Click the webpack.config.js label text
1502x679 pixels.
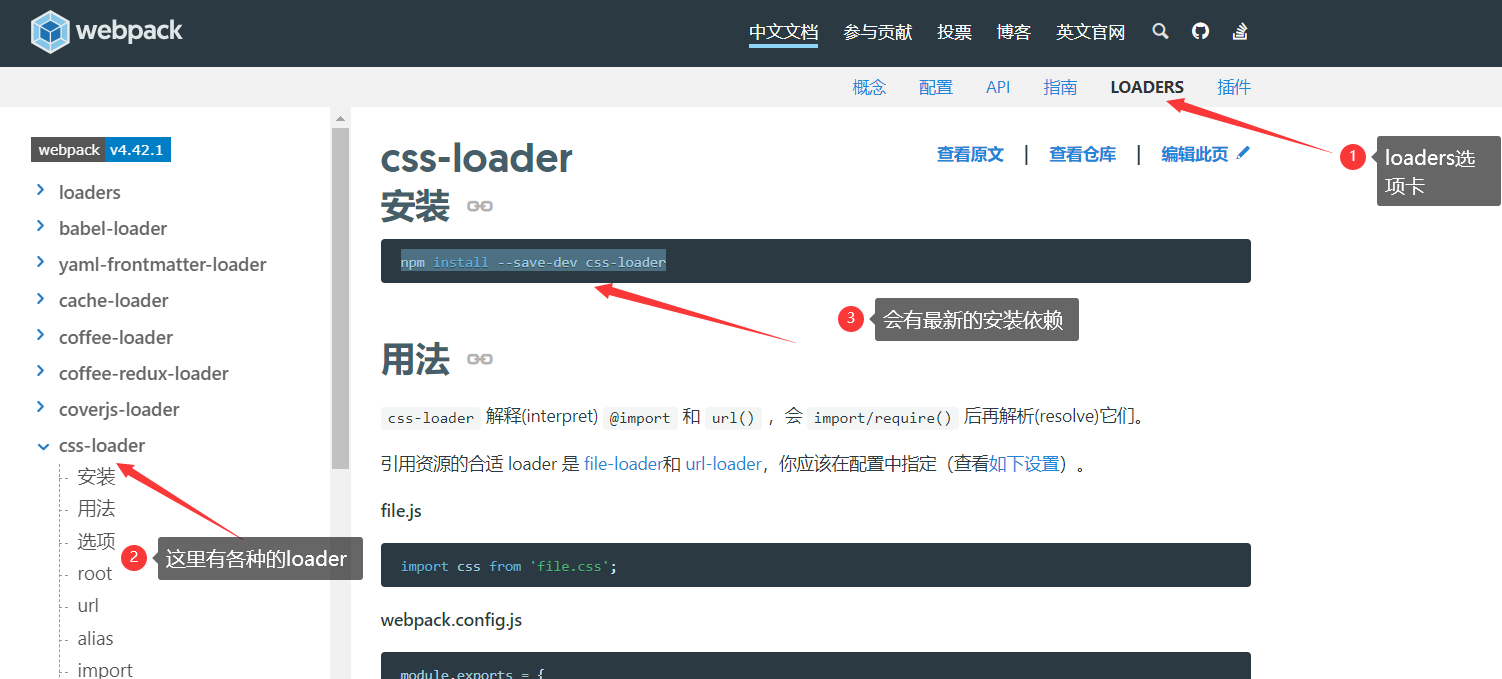(452, 620)
